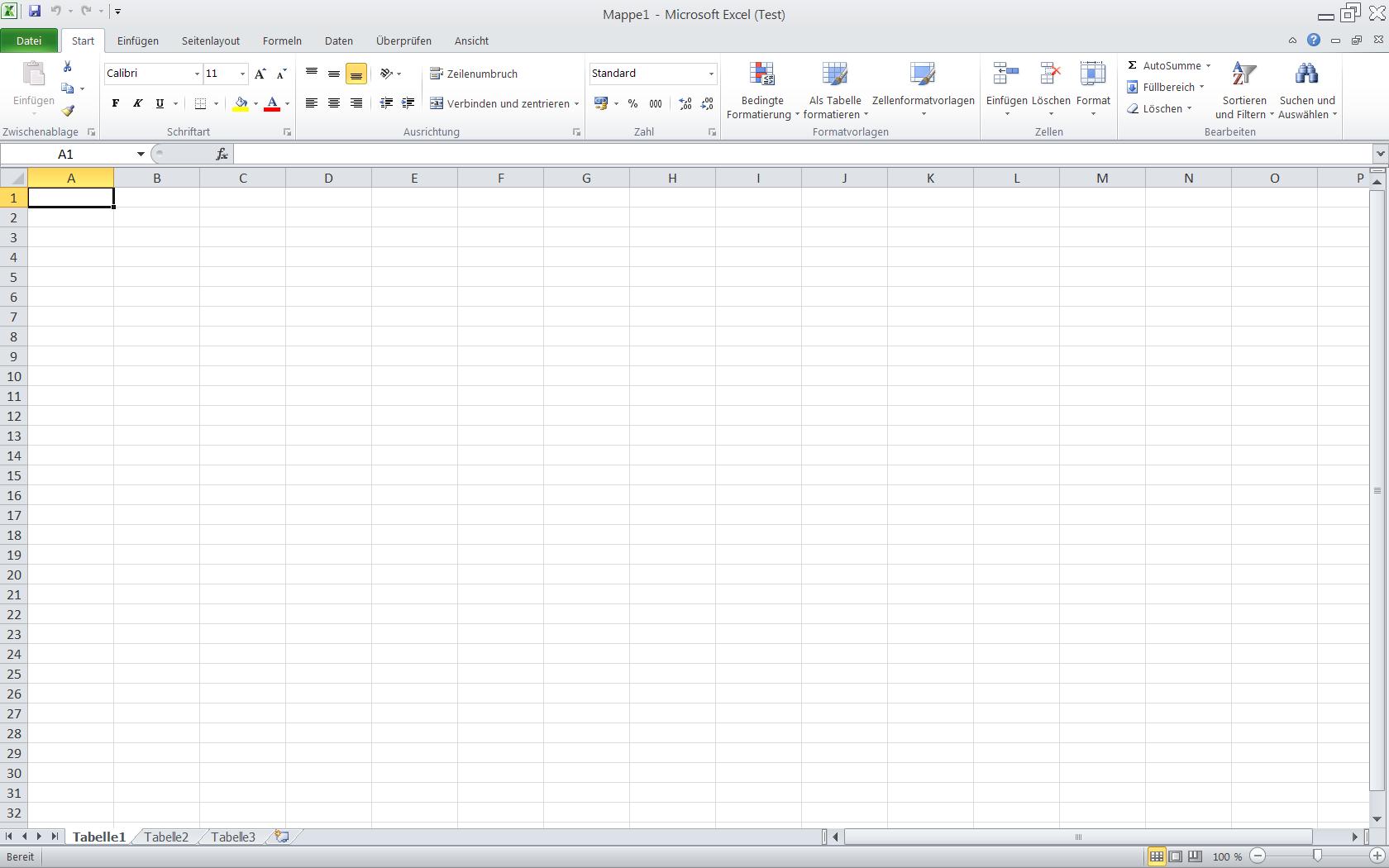Toggle top vertical alignment
1389x868 pixels.
coord(312,74)
